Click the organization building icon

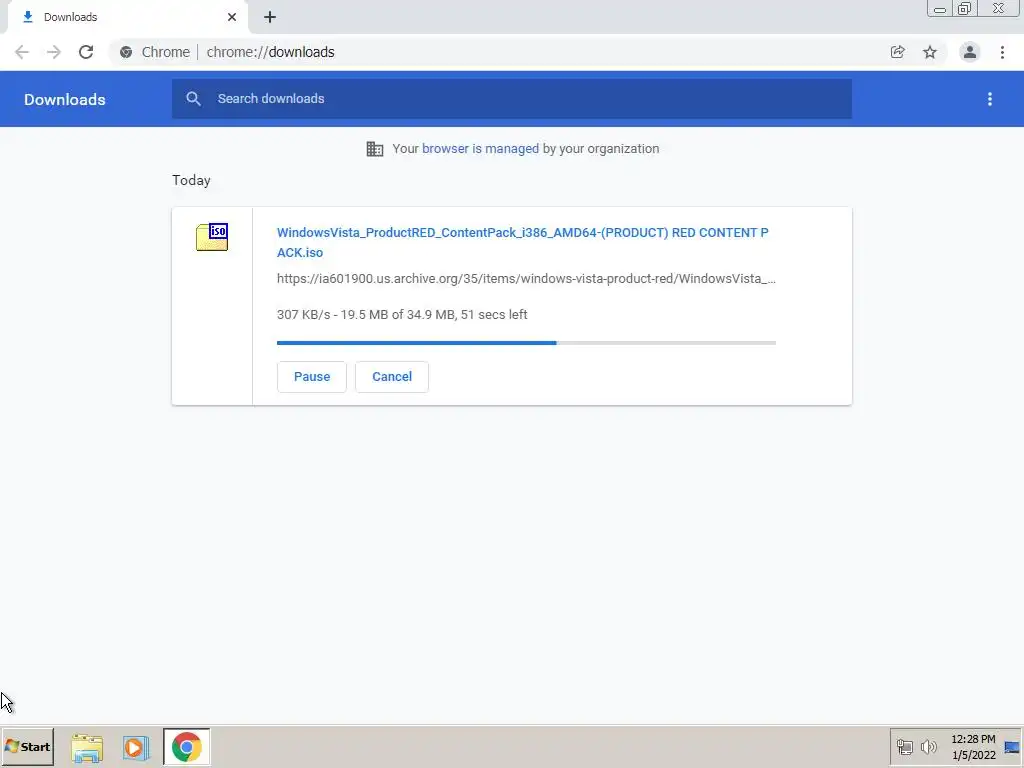375,149
